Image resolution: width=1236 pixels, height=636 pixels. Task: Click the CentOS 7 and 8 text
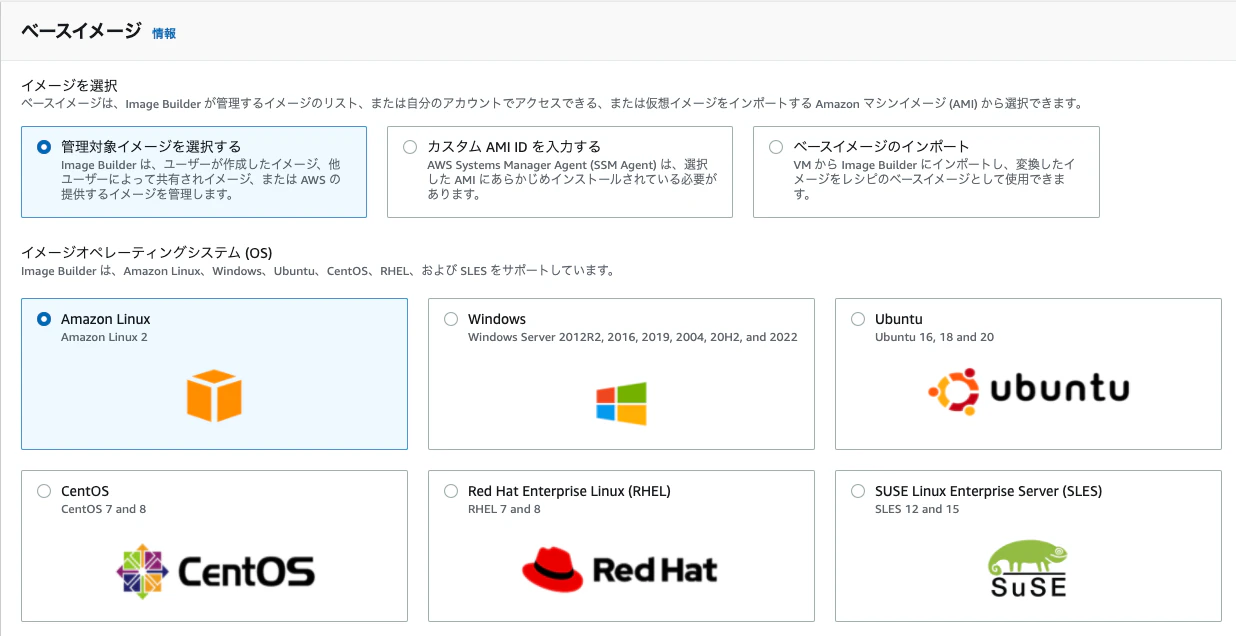(x=104, y=509)
